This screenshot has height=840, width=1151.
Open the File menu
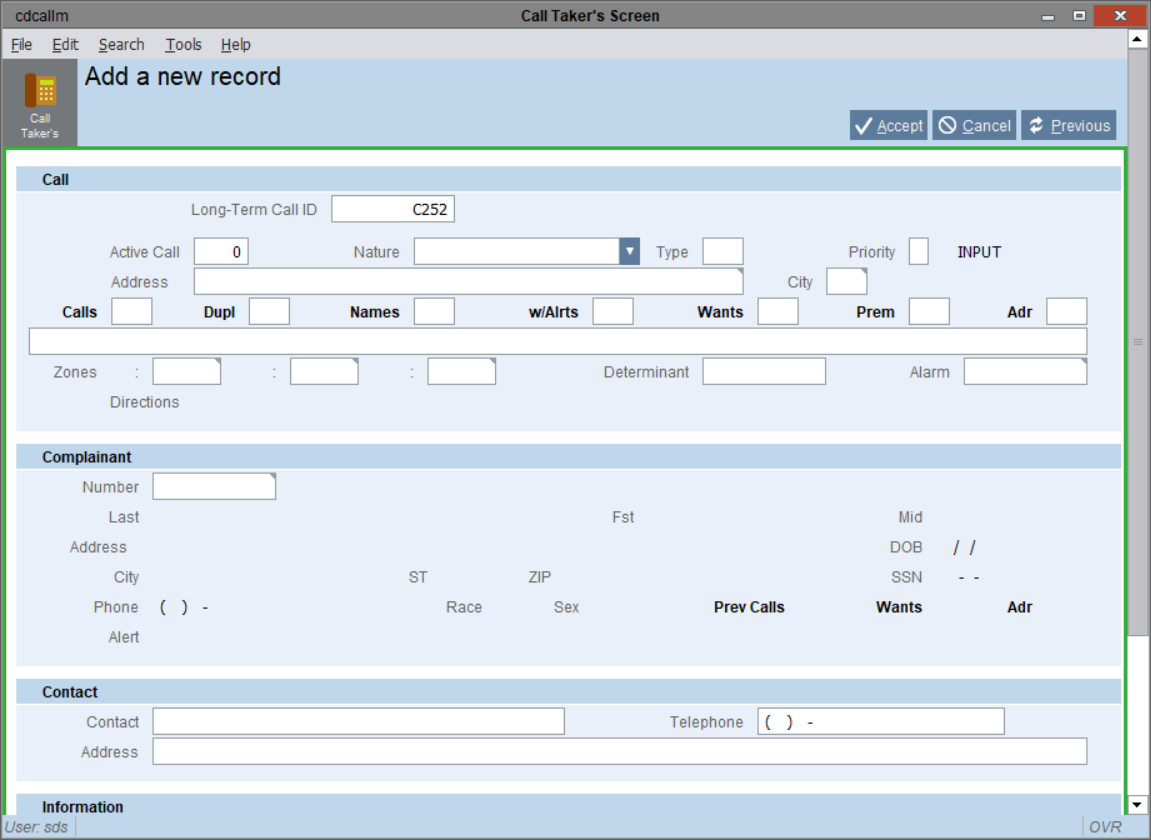pyautogui.click(x=21, y=45)
